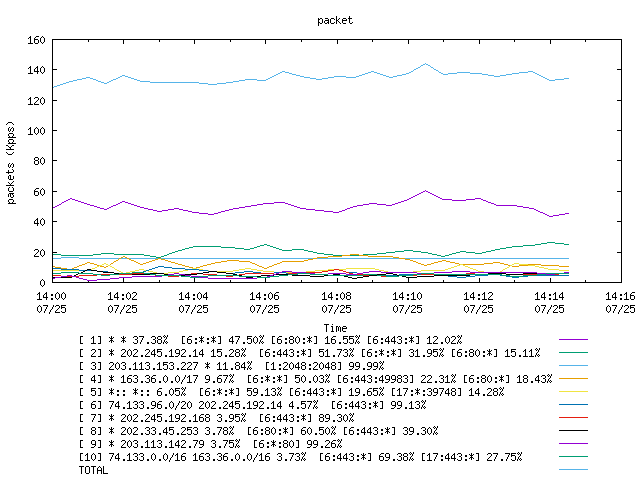Click the [17:443:*] 27.75% text in legend
The width and height of the screenshot is (640, 480).
tap(471, 458)
